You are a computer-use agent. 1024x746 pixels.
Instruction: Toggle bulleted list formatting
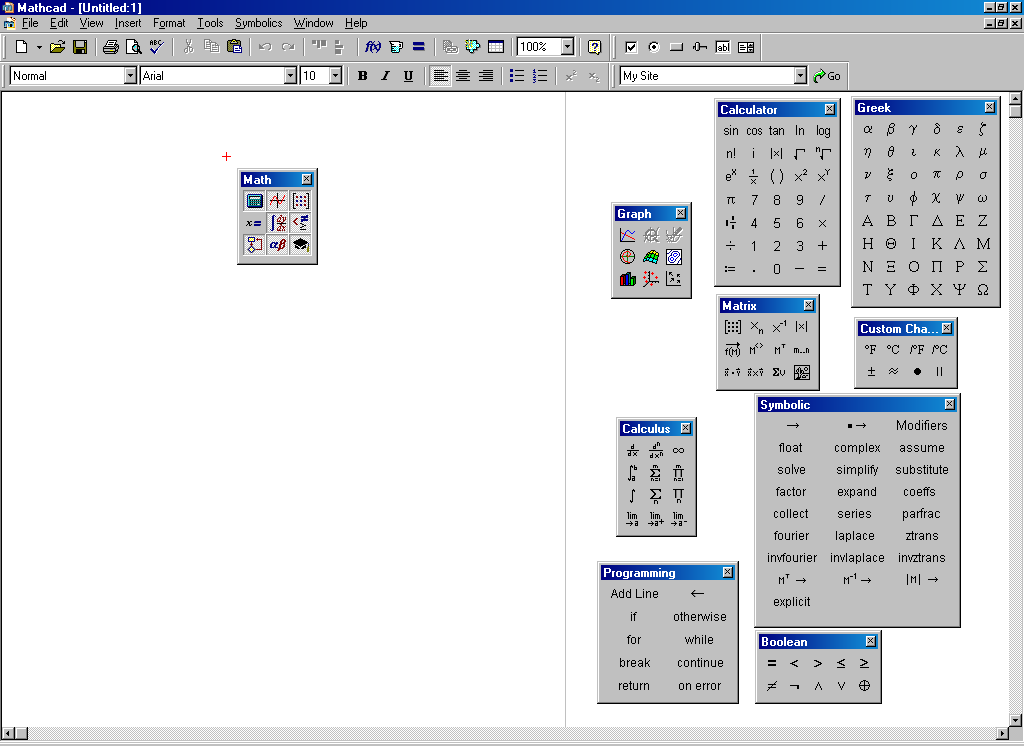click(x=517, y=76)
